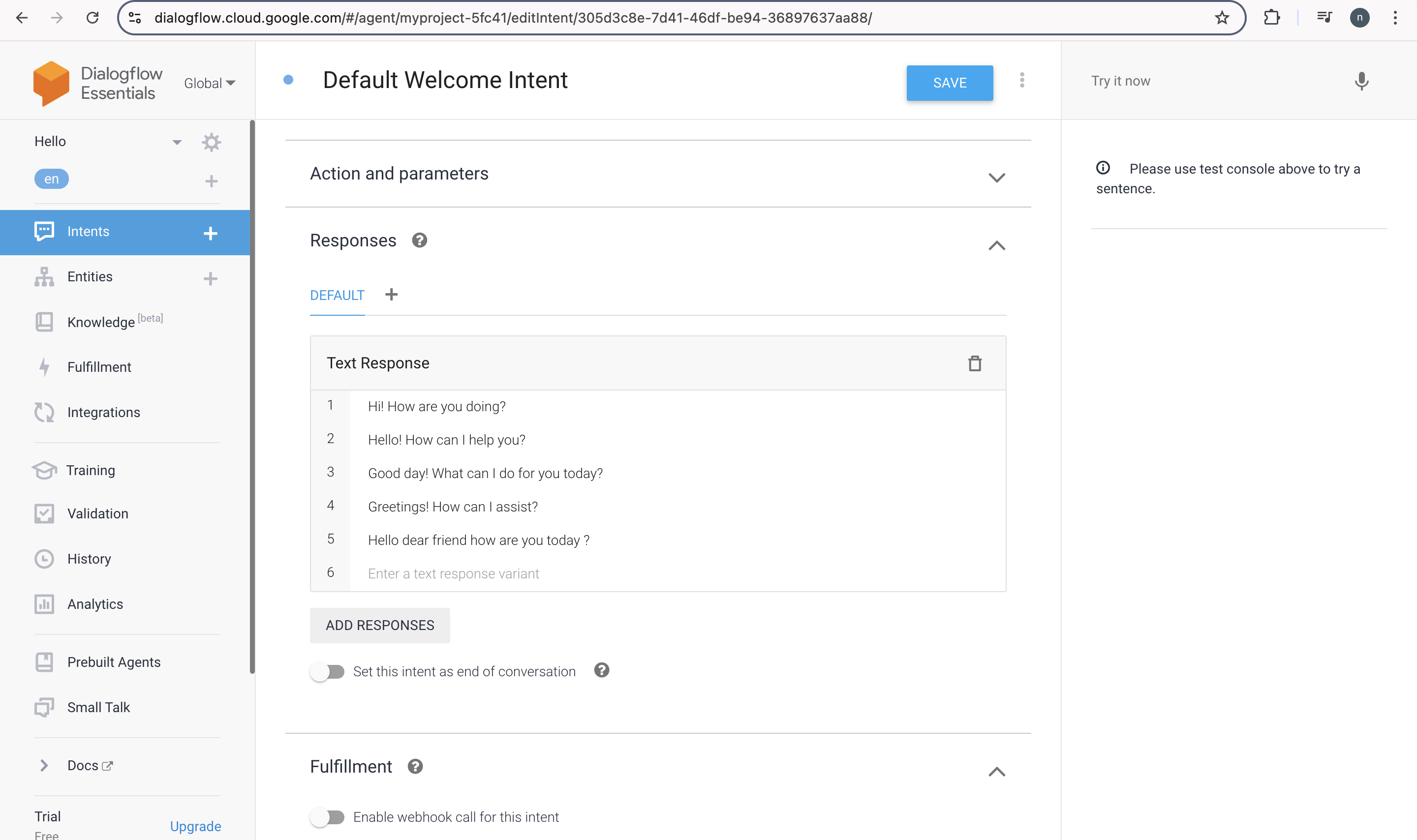Collapse the Fulfillment section

coord(997,772)
